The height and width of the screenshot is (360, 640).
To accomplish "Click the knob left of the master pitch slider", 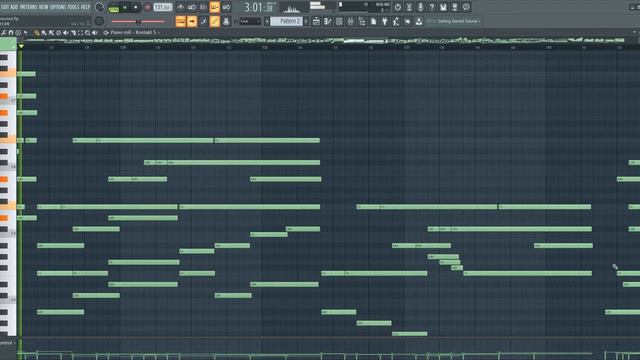I will pyautogui.click(x=99, y=21).
